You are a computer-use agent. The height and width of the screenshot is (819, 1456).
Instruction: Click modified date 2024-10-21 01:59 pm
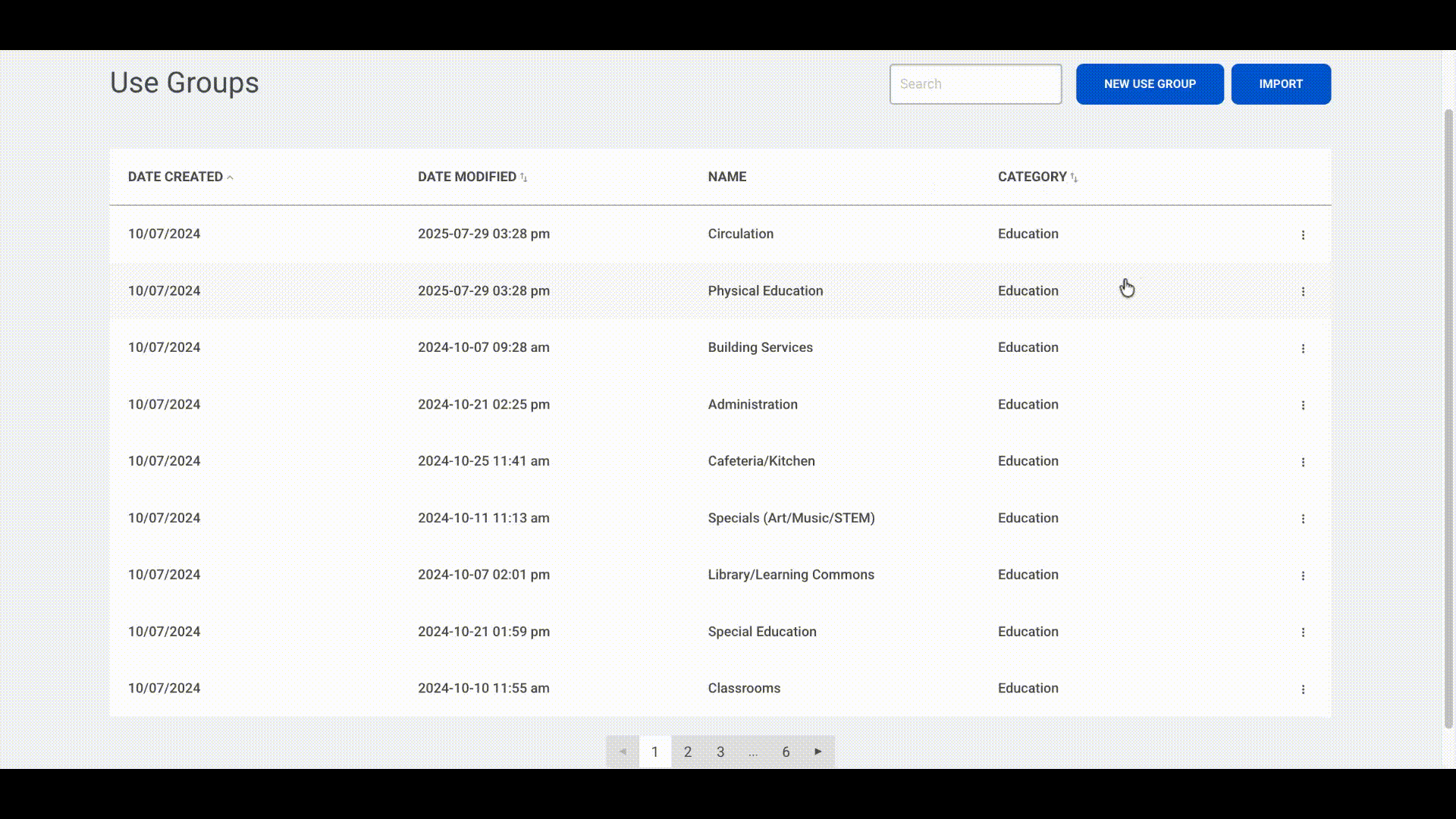pyautogui.click(x=484, y=632)
